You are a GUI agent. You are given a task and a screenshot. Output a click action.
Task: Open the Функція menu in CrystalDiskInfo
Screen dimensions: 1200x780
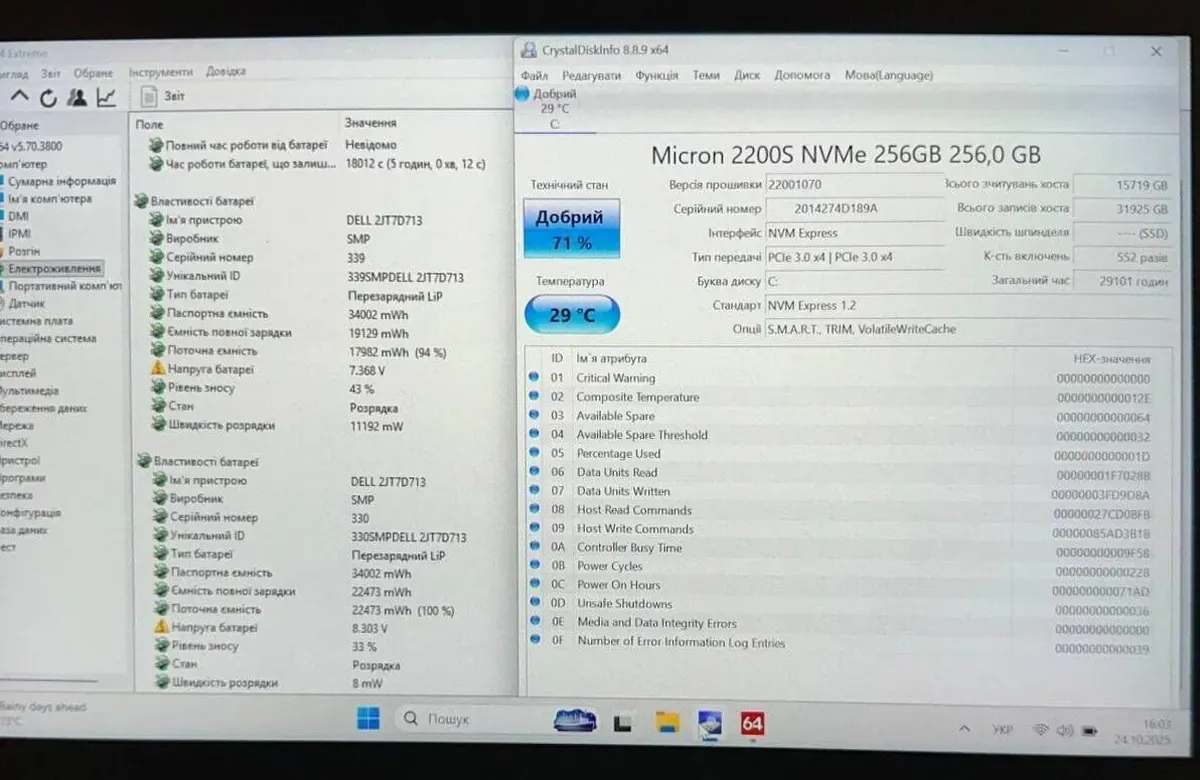[x=657, y=75]
